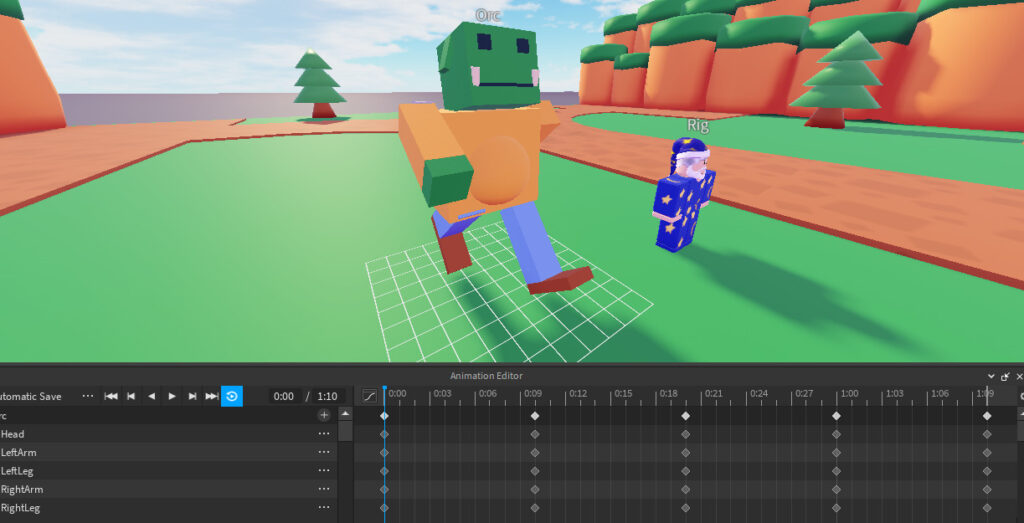Play the animation forward
Viewport: 1024px width, 523px height.
(172, 396)
